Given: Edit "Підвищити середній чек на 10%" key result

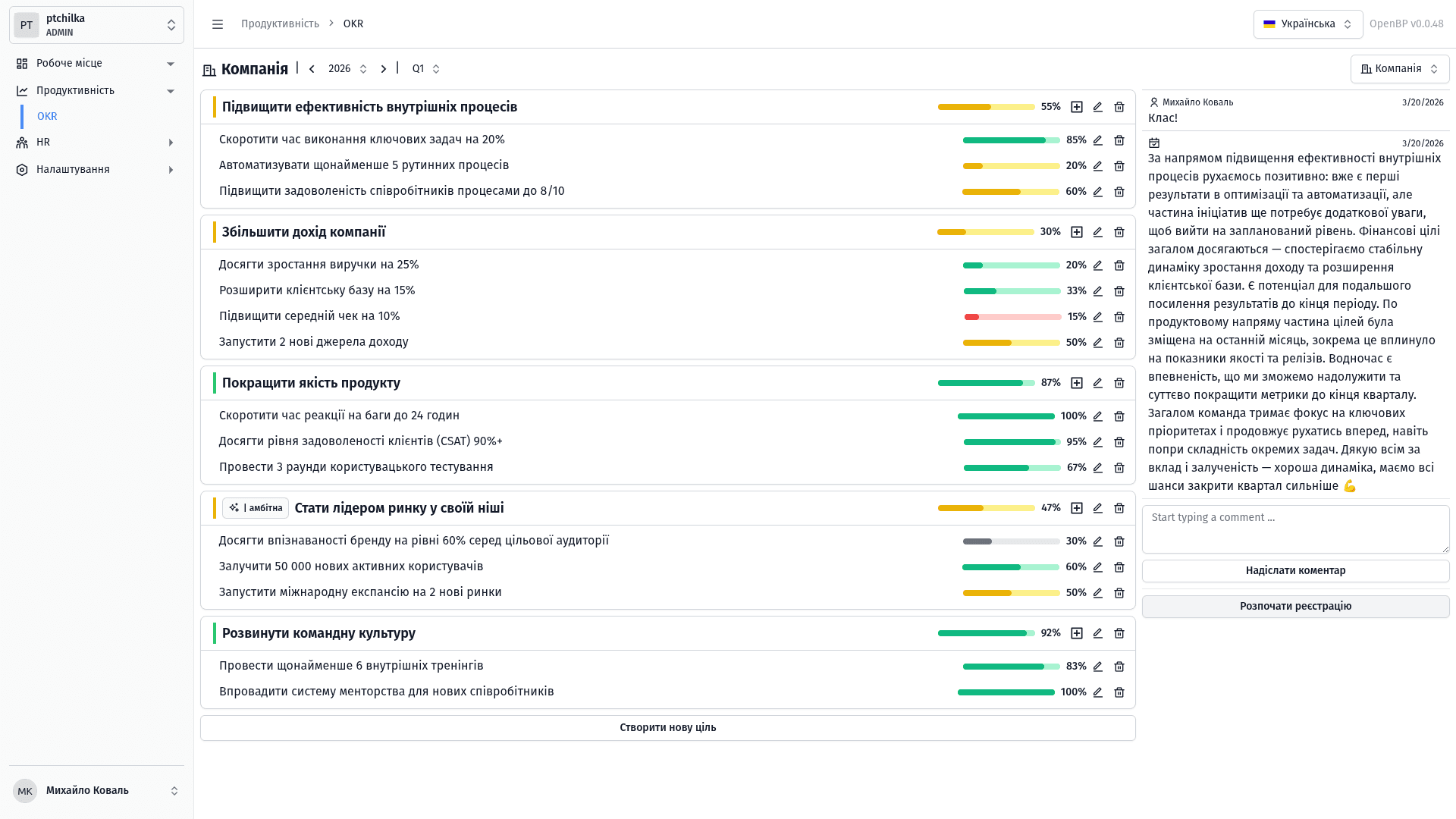Looking at the screenshot, I should point(1097,317).
